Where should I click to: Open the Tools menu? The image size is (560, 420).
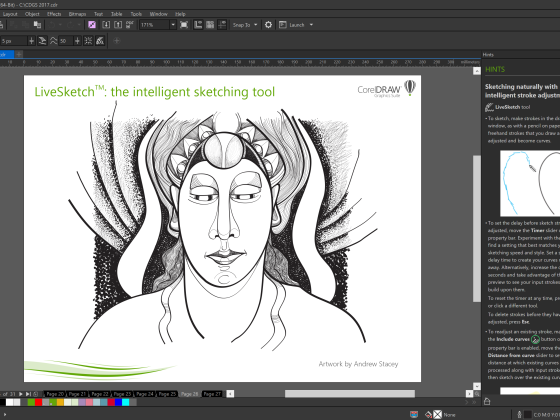click(x=136, y=14)
